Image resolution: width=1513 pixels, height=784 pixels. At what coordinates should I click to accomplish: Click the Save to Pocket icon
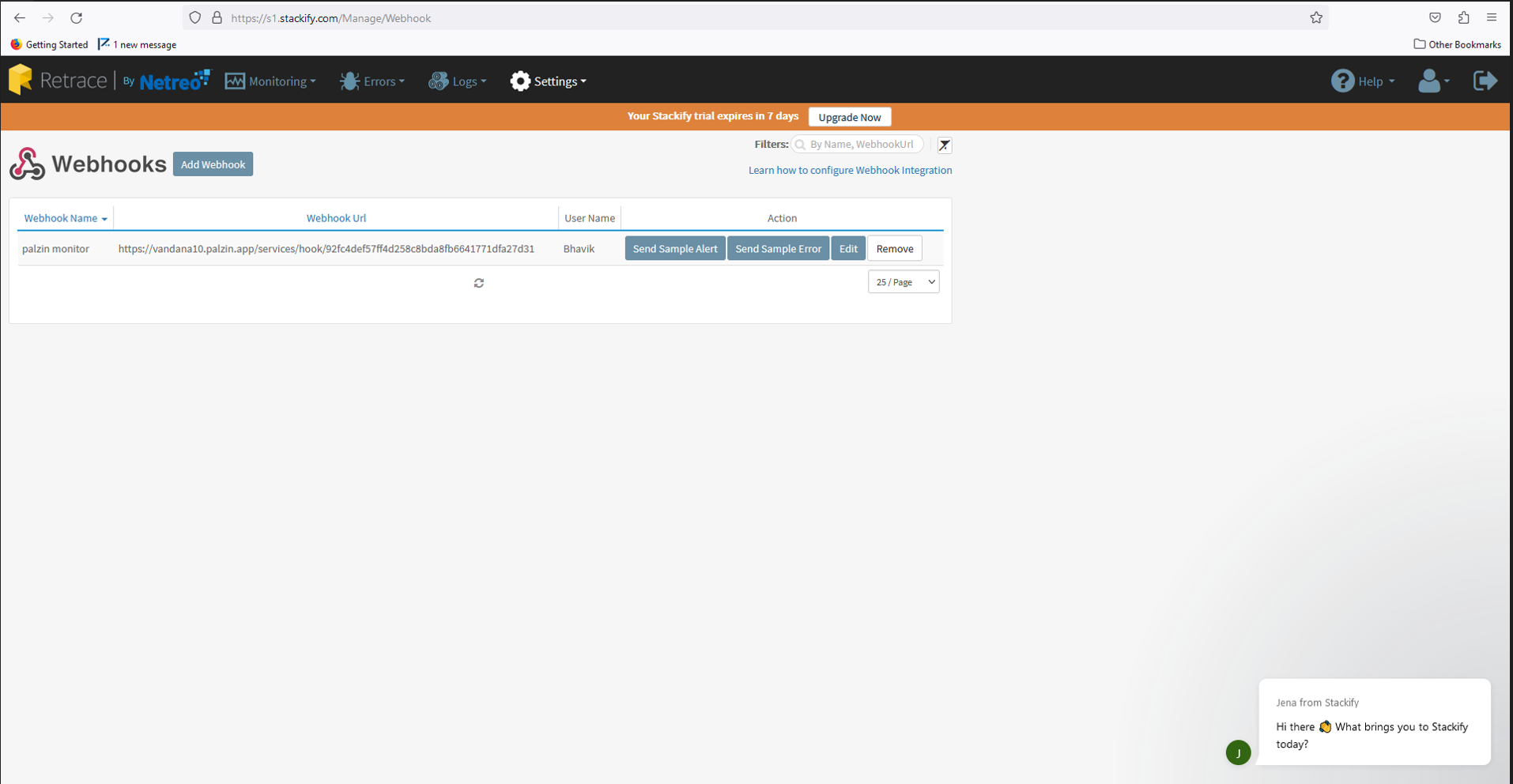[x=1435, y=17]
